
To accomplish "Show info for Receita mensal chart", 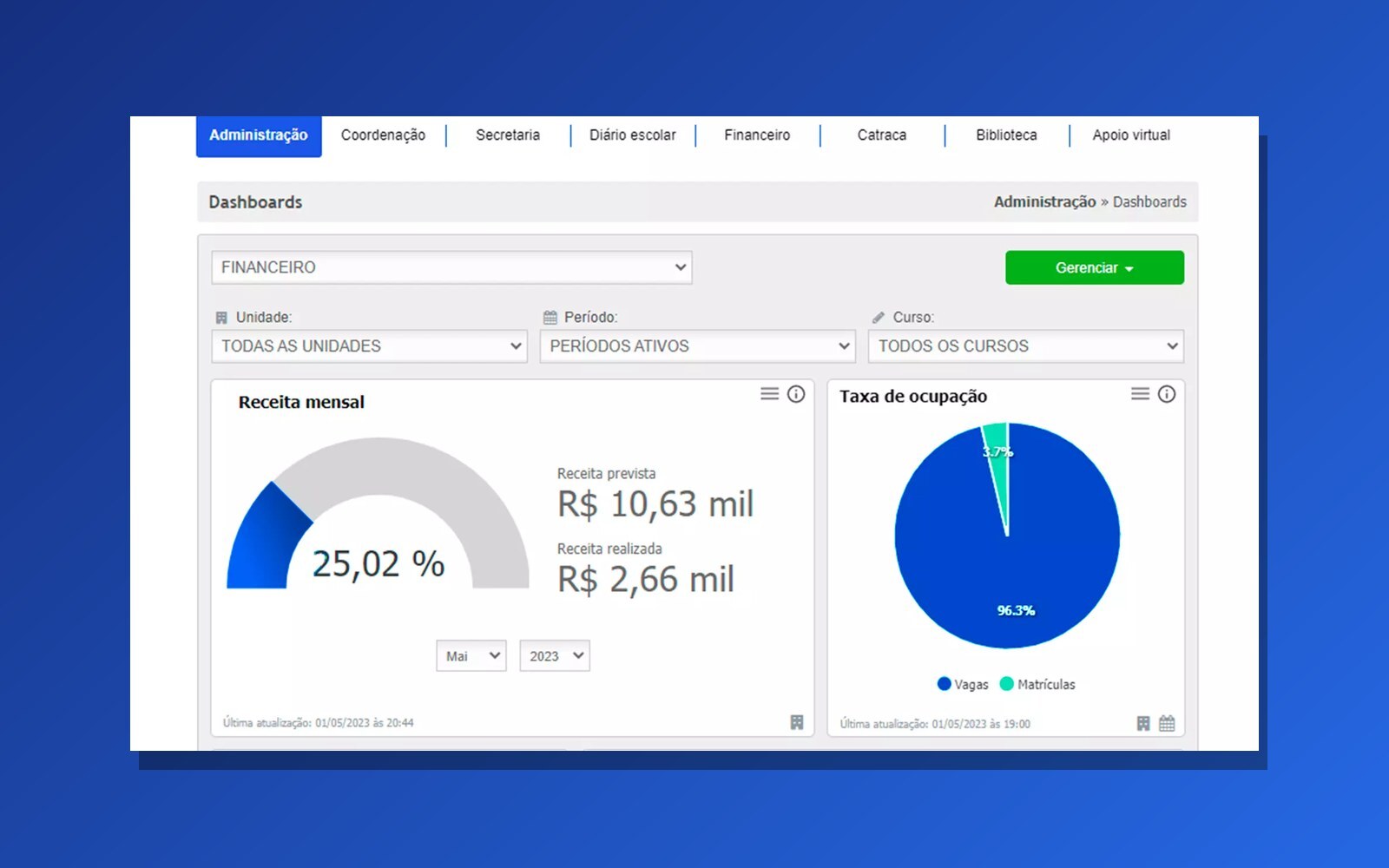I will click(x=796, y=394).
